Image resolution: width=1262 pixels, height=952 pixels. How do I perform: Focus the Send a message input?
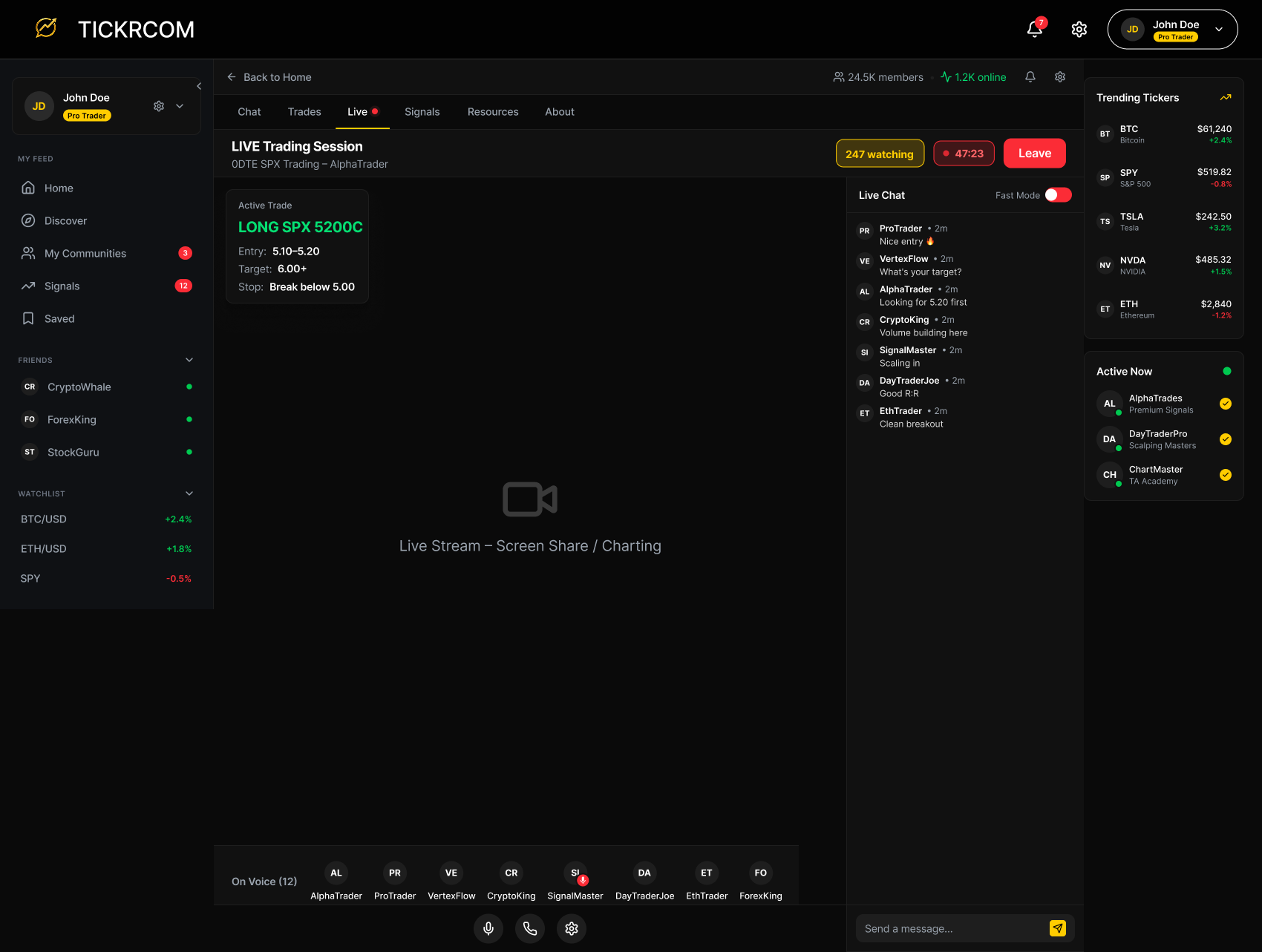tap(952, 928)
